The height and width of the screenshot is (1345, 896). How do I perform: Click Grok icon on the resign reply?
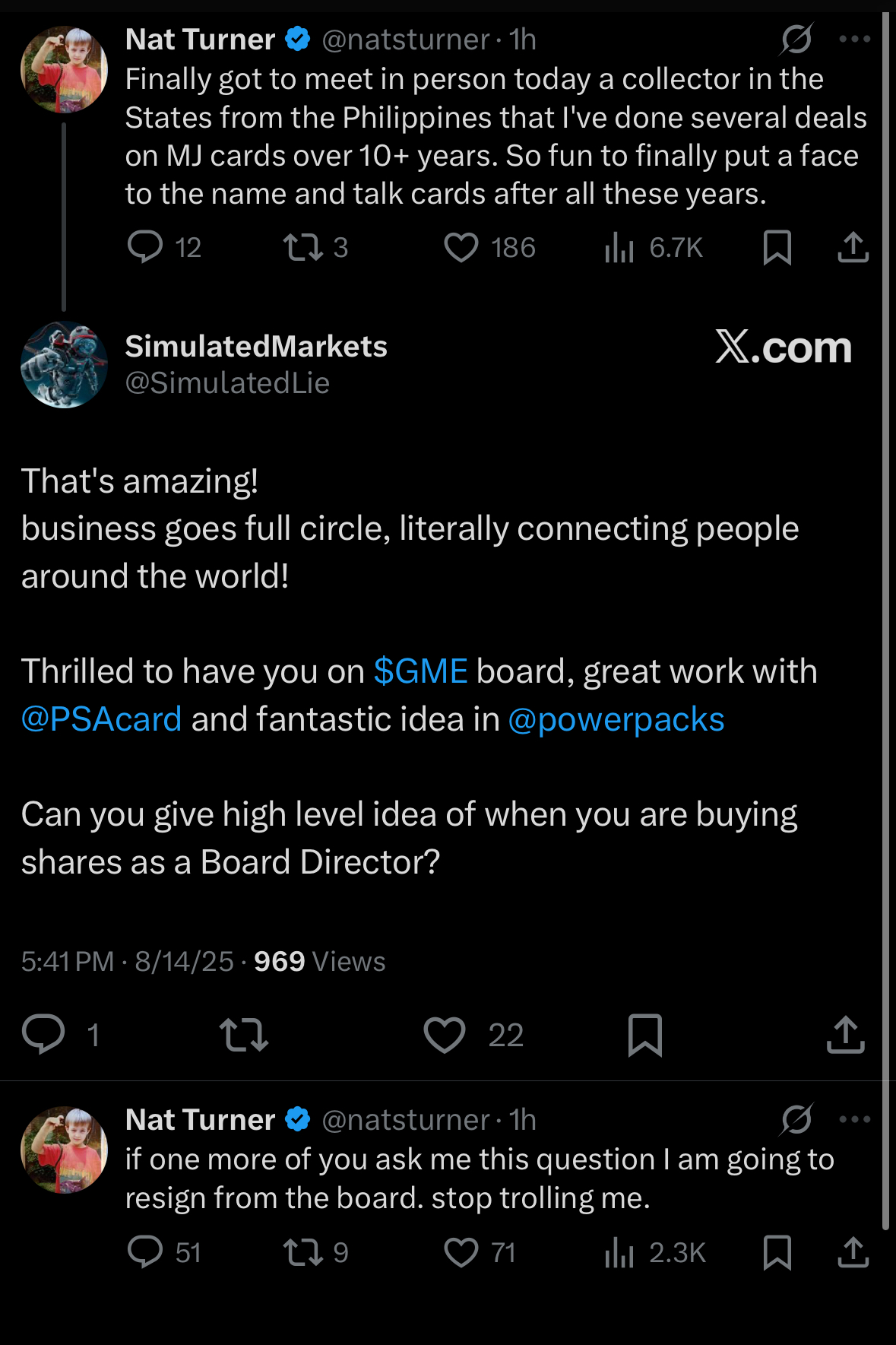(796, 1119)
